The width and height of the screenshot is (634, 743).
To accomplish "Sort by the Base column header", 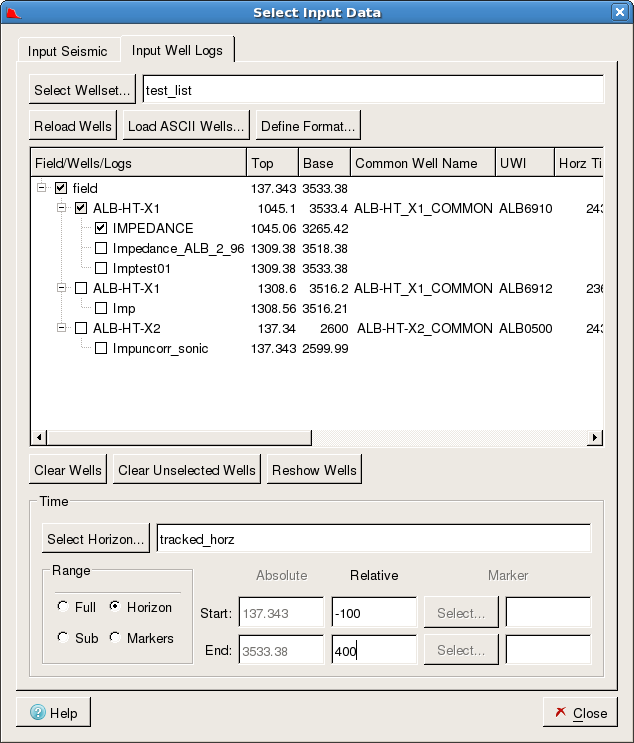I will 325,163.
